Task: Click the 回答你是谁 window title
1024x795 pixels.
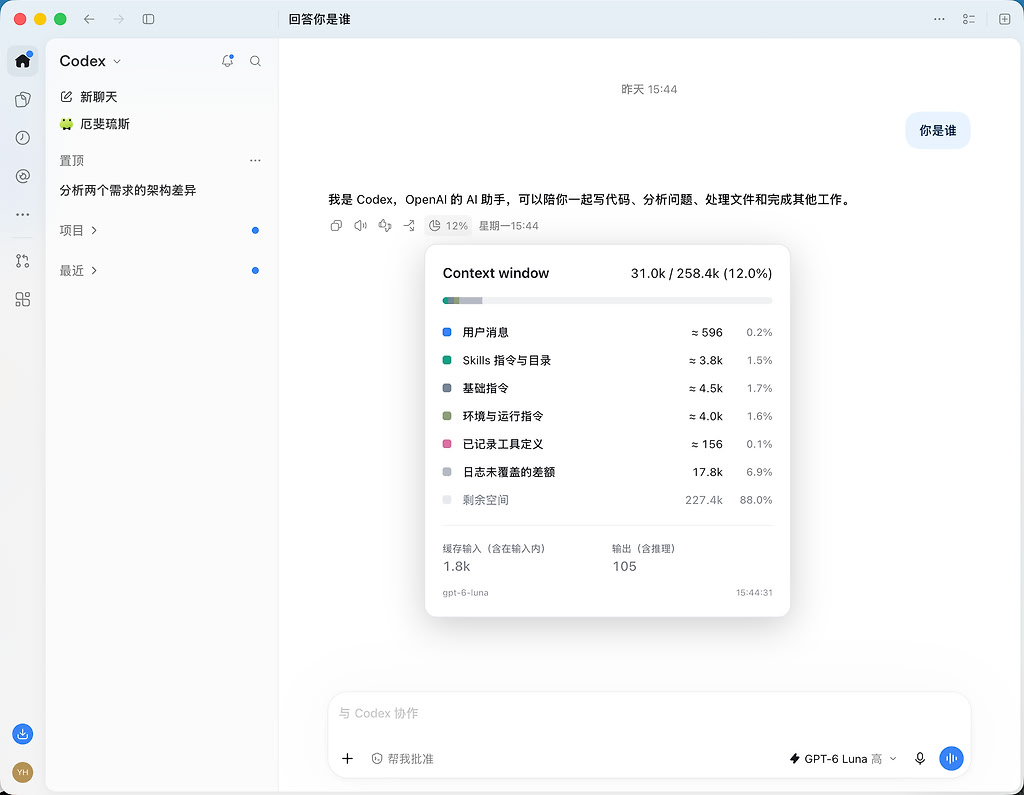Action: (x=319, y=19)
